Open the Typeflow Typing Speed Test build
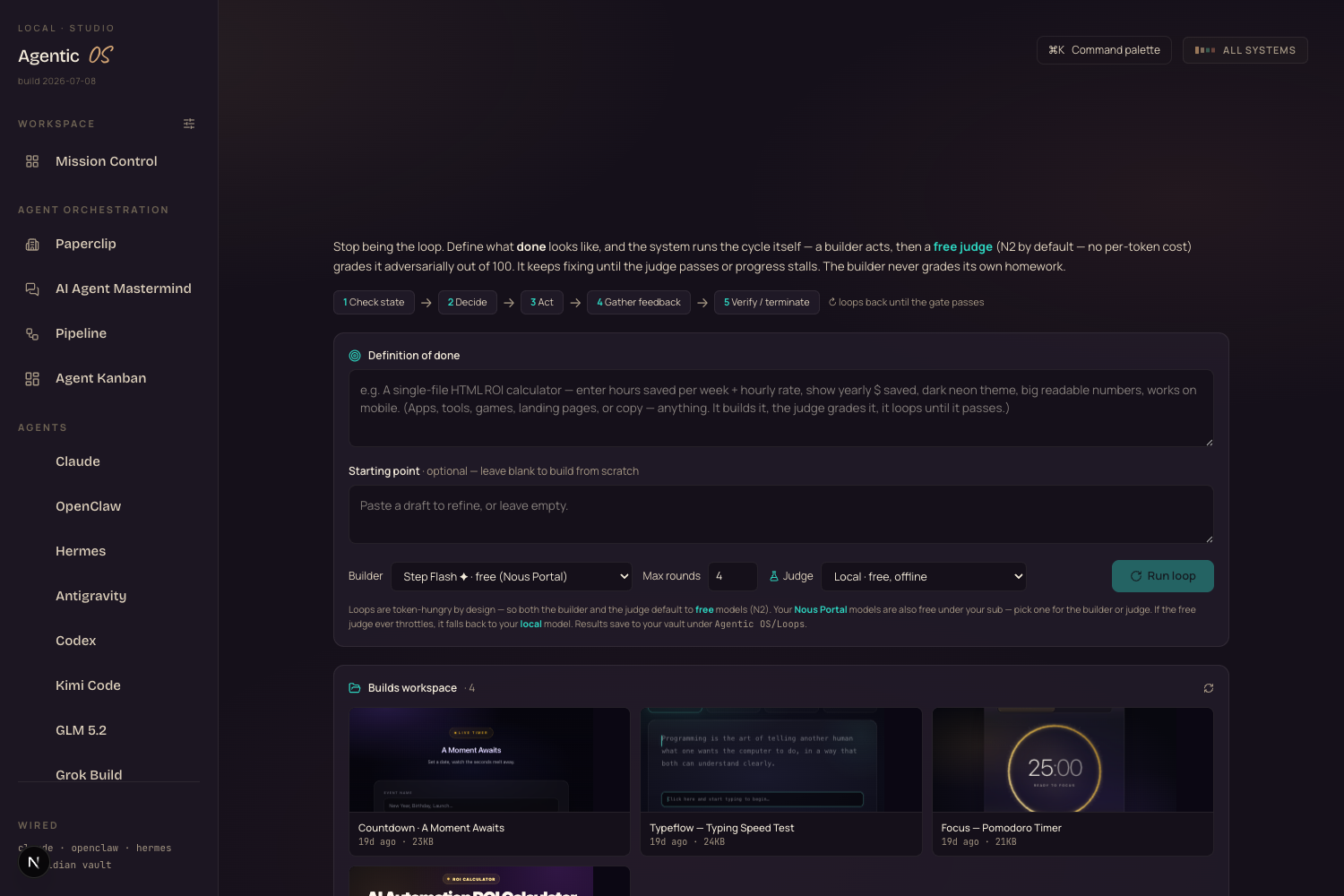Image resolution: width=1344 pixels, height=896 pixels. [x=781, y=781]
